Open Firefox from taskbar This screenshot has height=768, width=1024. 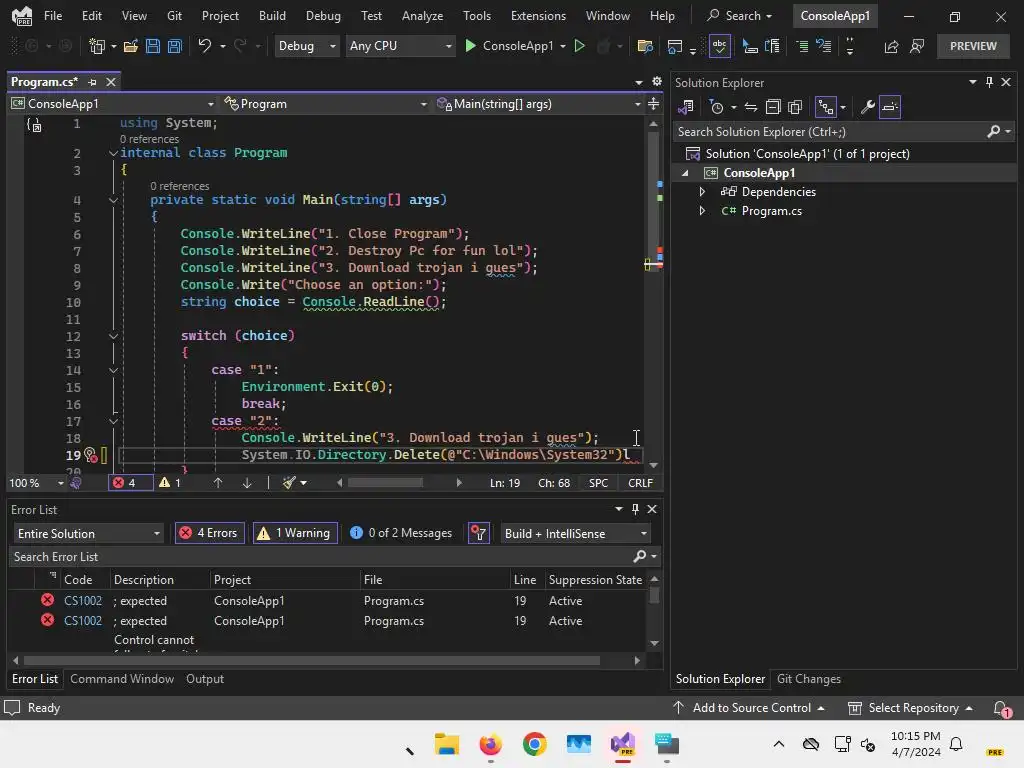[490, 744]
